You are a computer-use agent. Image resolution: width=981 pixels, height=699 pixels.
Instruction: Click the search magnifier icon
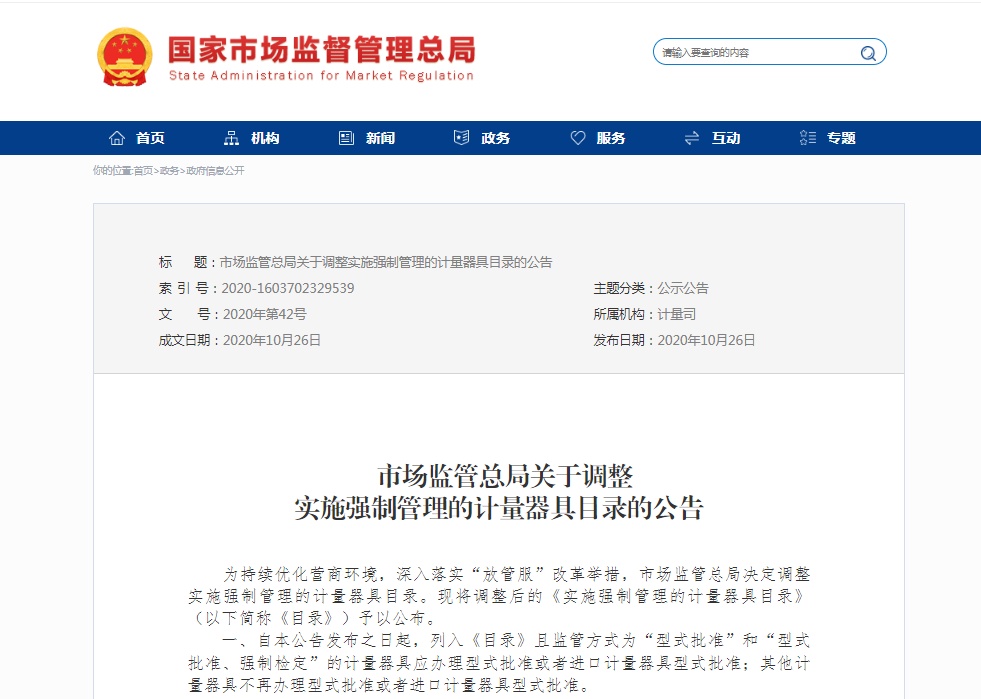coord(868,53)
